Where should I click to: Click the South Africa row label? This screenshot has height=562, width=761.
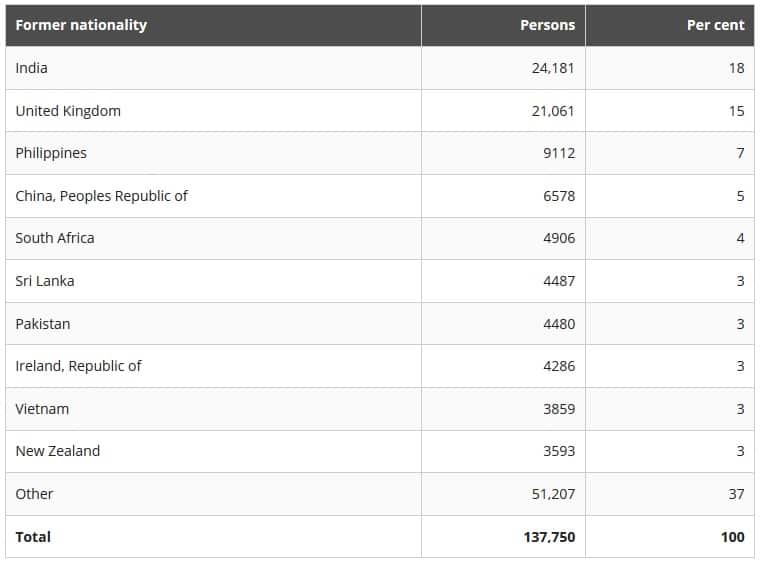point(55,238)
